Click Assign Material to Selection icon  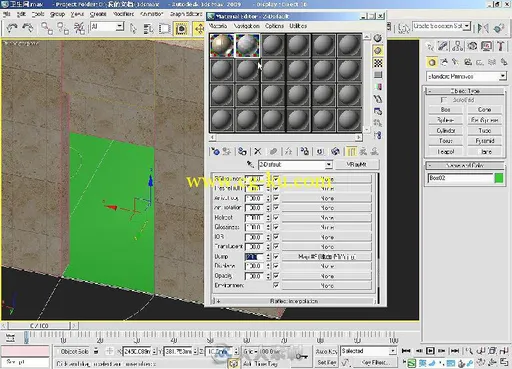pos(242,152)
